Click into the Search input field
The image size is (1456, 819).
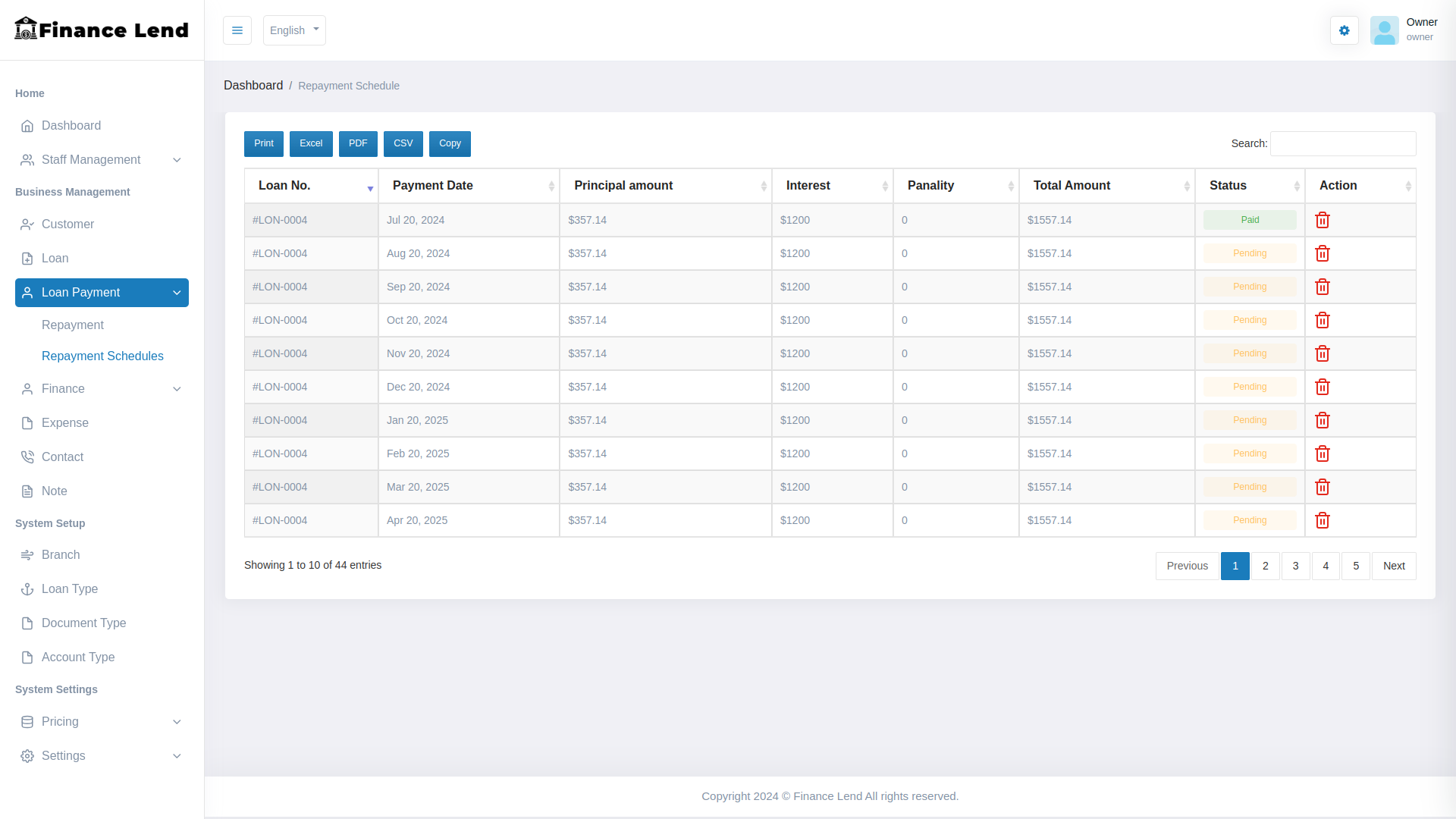1342,143
